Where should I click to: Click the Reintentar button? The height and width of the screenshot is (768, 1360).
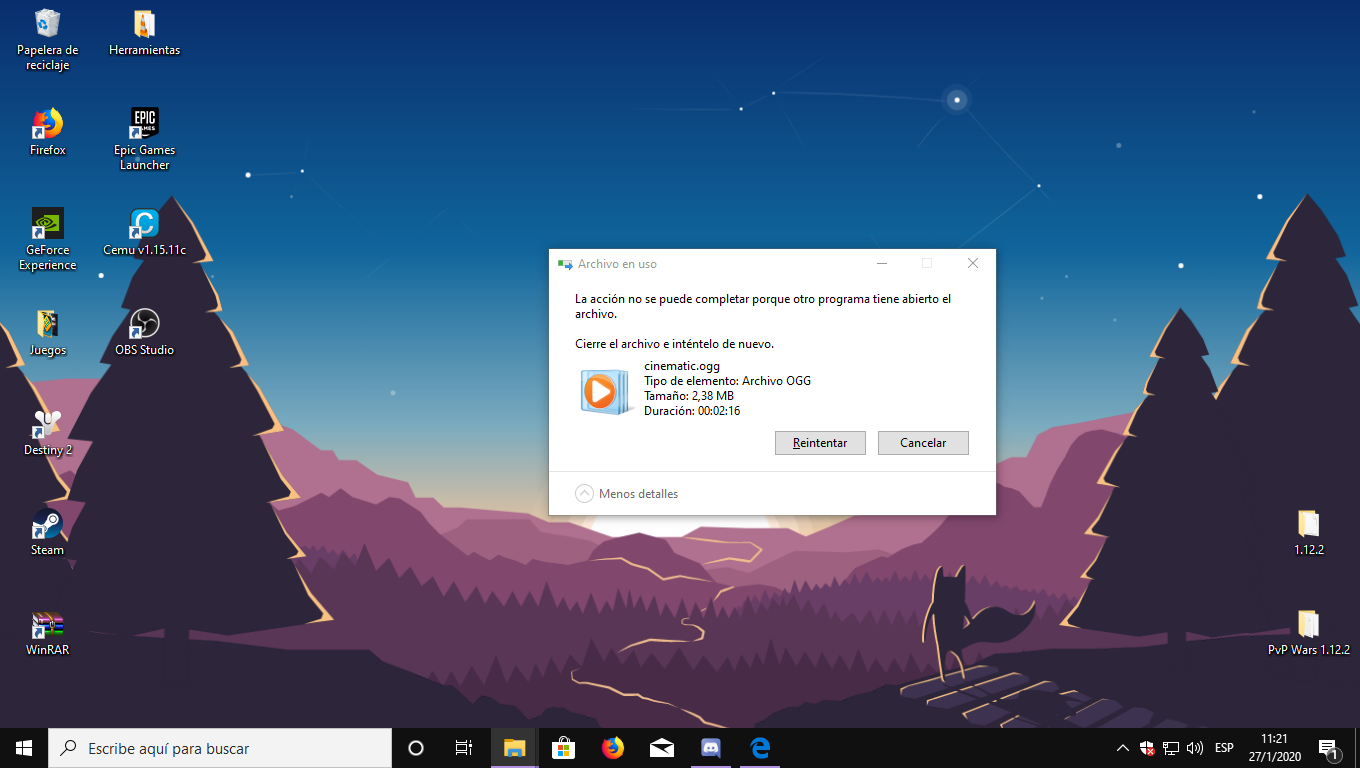click(x=820, y=443)
